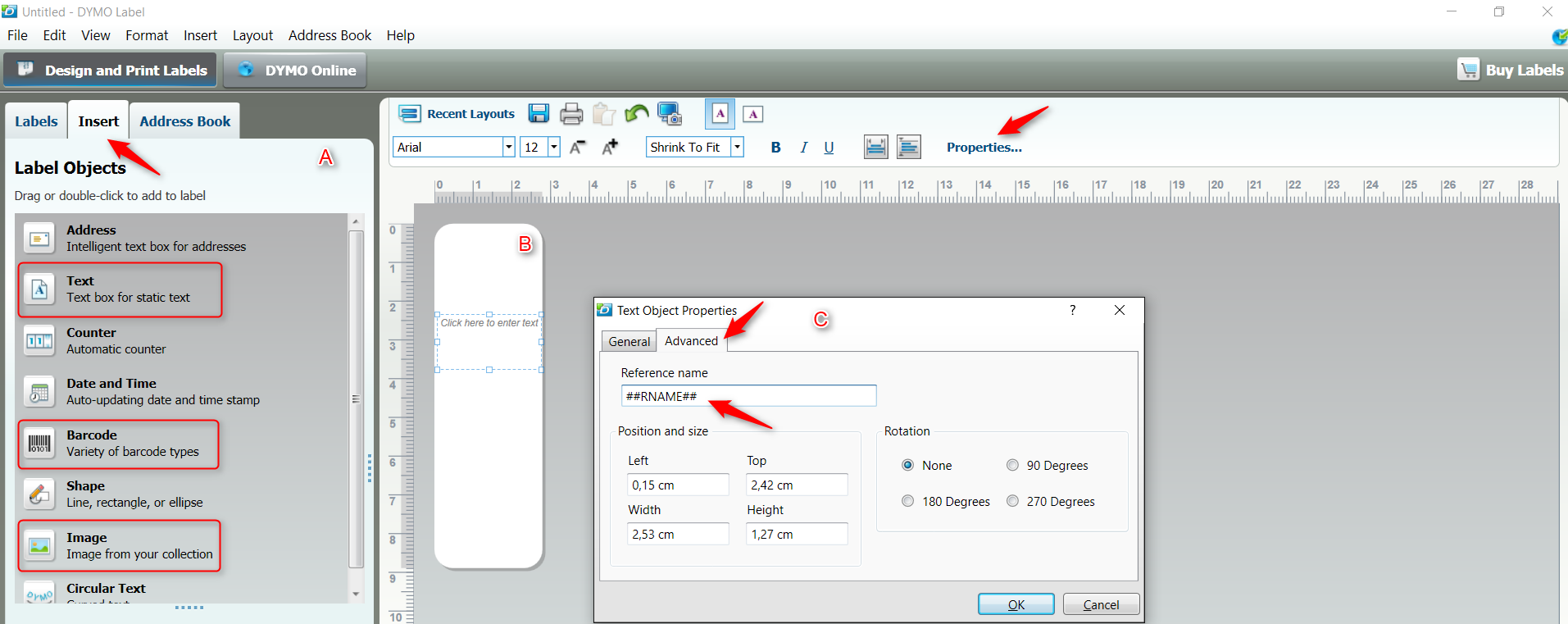Select 270 Degrees rotation
The height and width of the screenshot is (624, 1568).
click(x=1012, y=501)
